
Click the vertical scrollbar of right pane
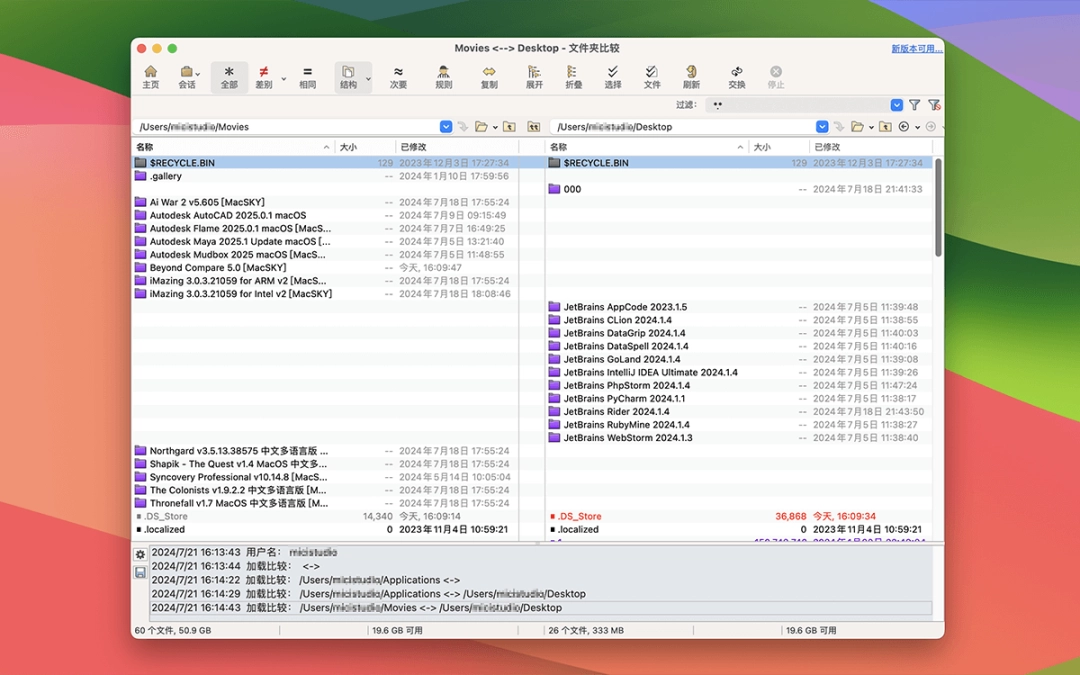click(x=938, y=210)
